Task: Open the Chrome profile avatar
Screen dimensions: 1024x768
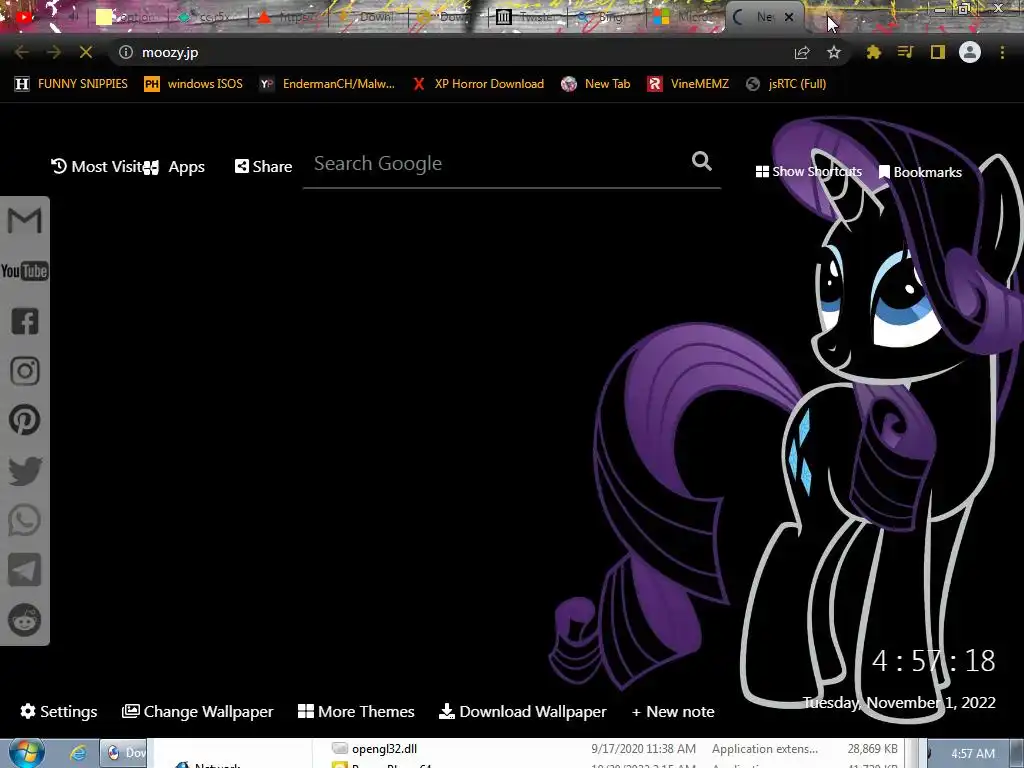Action: coord(970,52)
